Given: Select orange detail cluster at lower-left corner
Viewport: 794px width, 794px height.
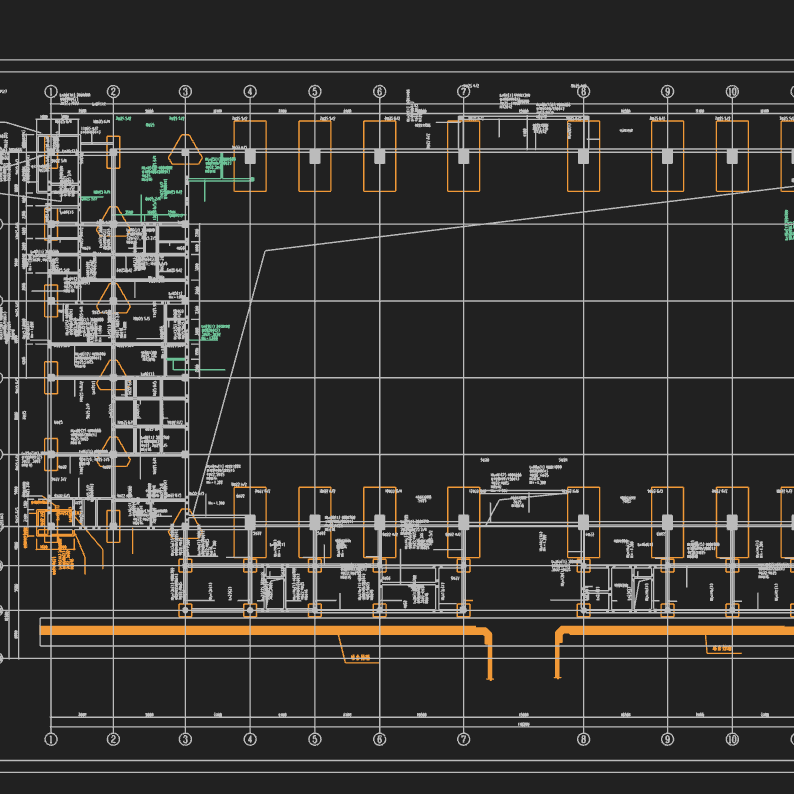Looking at the screenshot, I should (52, 528).
